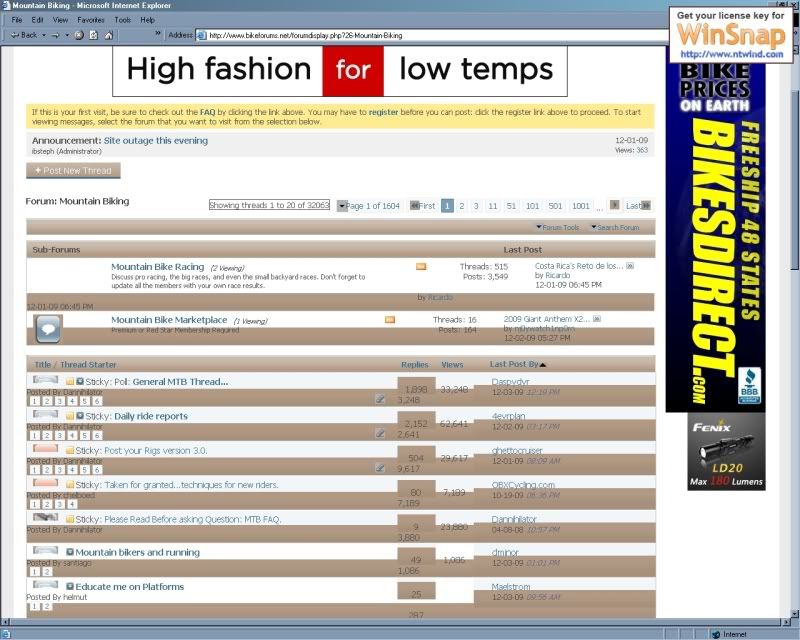
Task: Open the Forum Tools dropdown
Action: click(x=558, y=227)
